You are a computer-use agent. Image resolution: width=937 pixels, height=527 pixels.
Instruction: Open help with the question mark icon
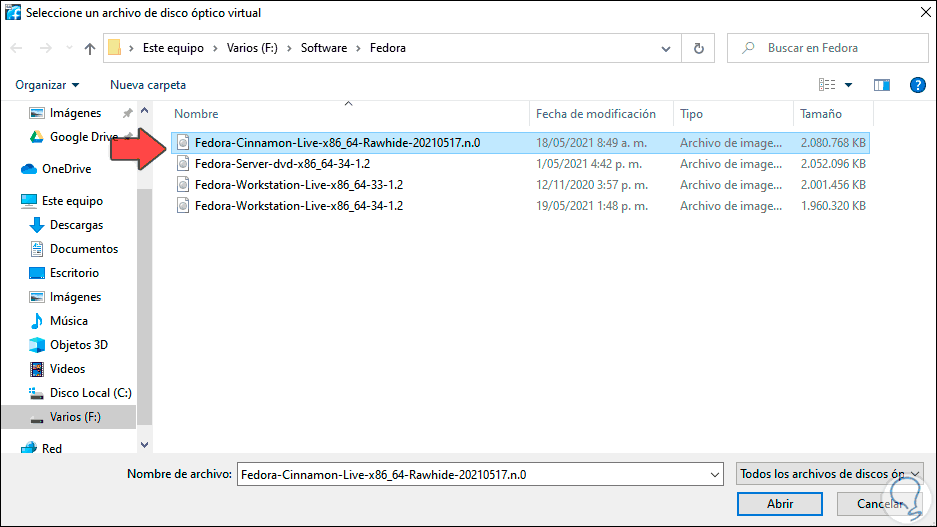pyautogui.click(x=917, y=85)
